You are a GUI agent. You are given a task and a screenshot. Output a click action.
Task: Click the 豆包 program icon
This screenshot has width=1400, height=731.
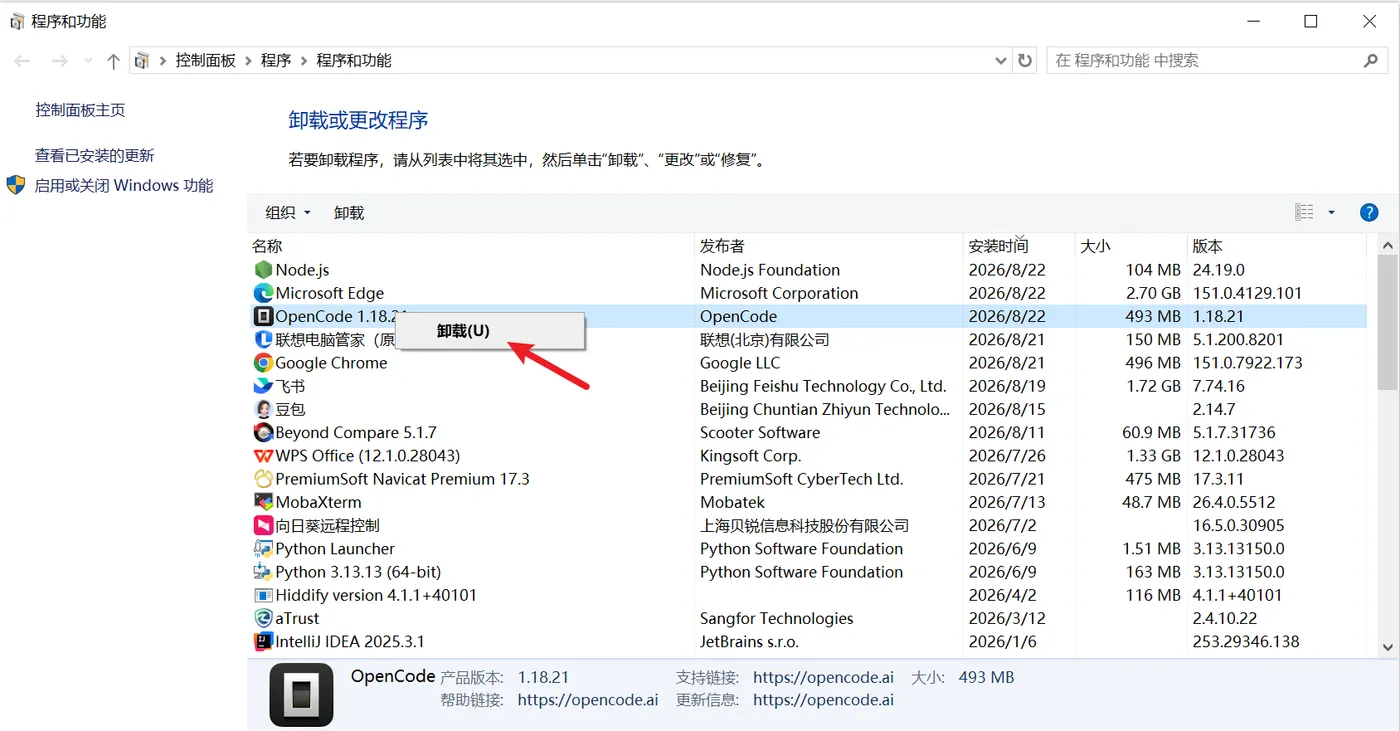(263, 409)
